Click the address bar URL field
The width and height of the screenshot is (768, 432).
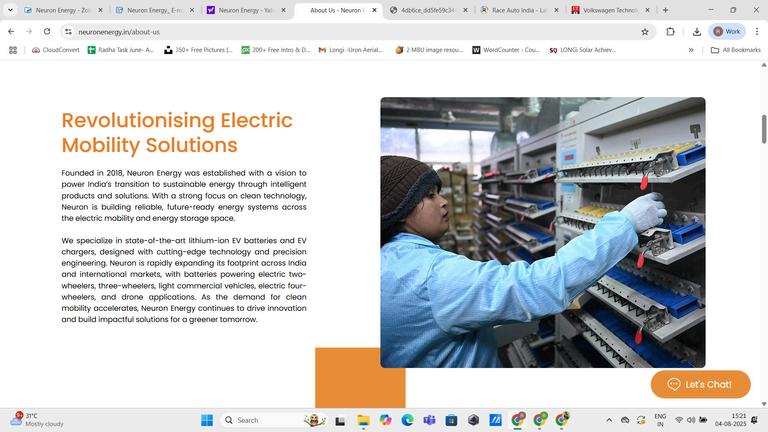(x=358, y=31)
